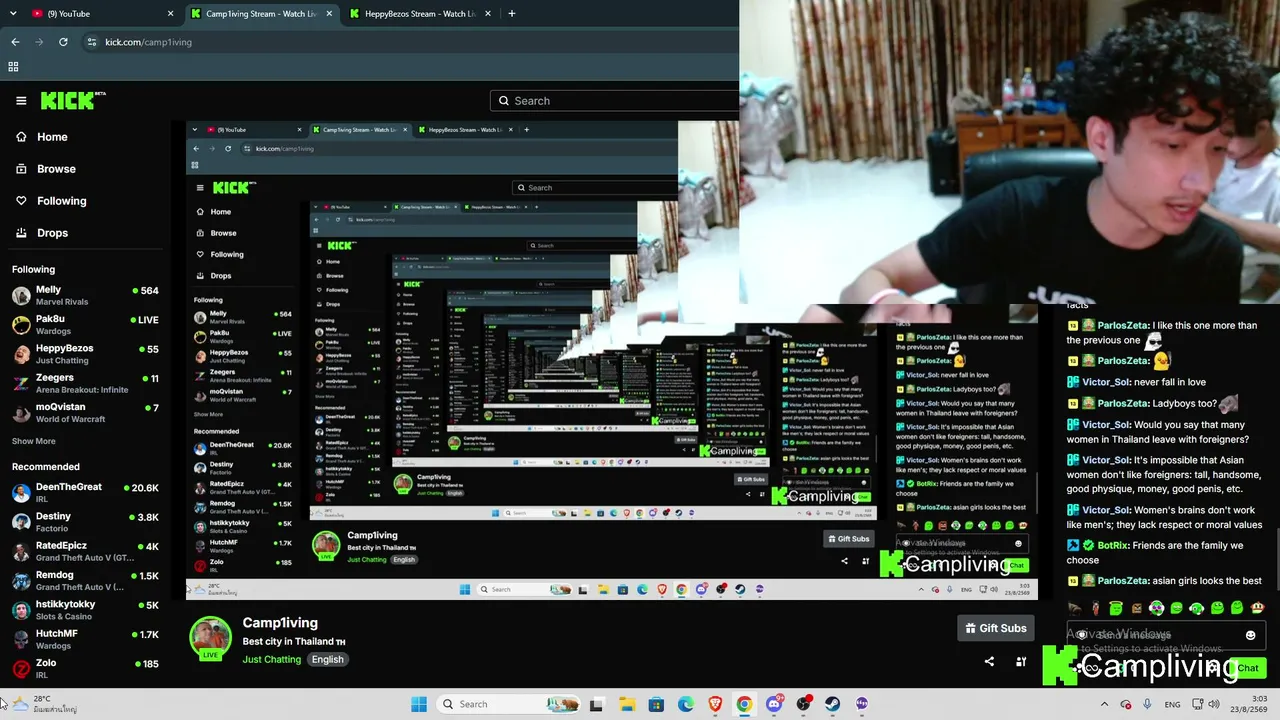The image size is (1280, 720).
Task: Expand Show More under Following list
Action: click(34, 441)
